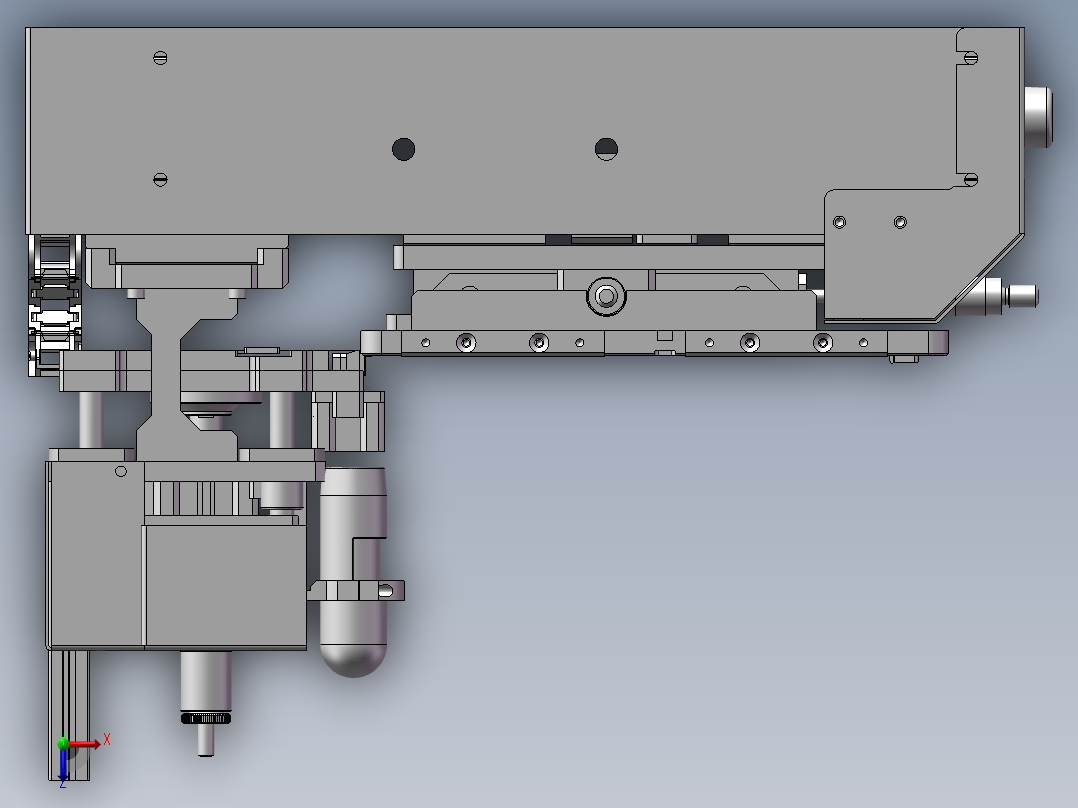The height and width of the screenshot is (808, 1078).
Task: Select the clamp bracket holding the capsule cylinder
Action: point(357,590)
